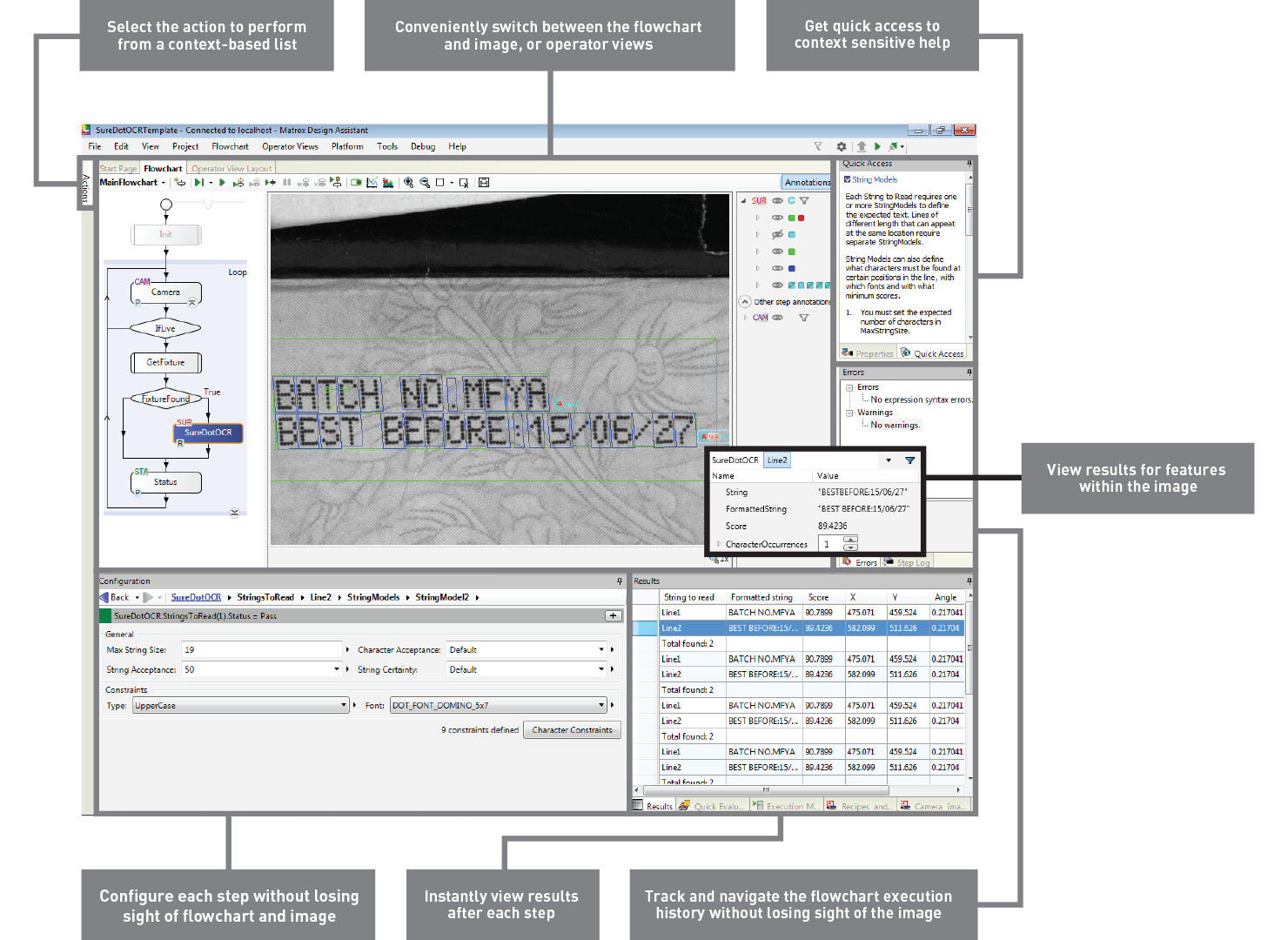
Task: Open the Character Acceptance dropdown
Action: pyautogui.click(x=601, y=649)
